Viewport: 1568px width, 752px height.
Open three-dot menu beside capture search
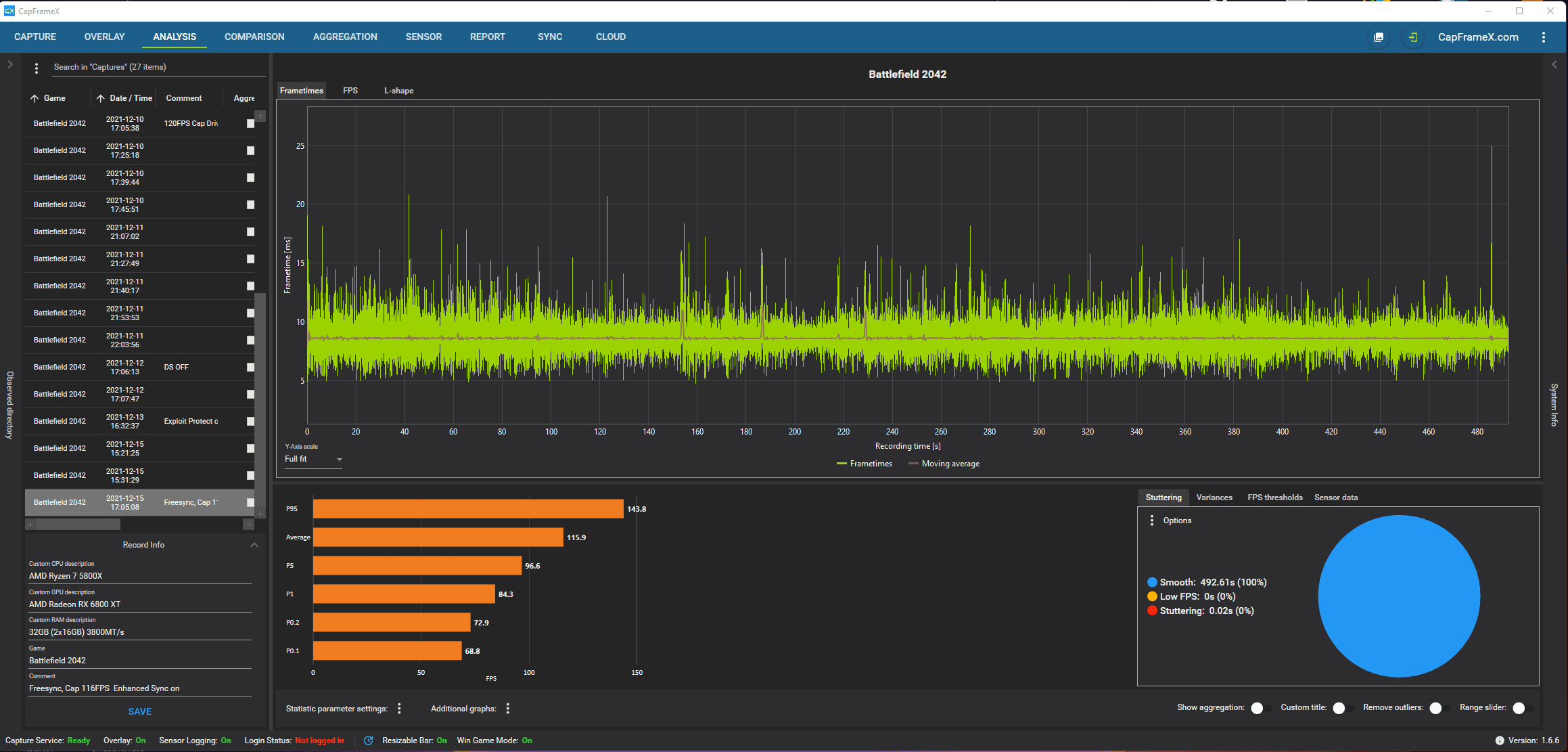(x=37, y=68)
